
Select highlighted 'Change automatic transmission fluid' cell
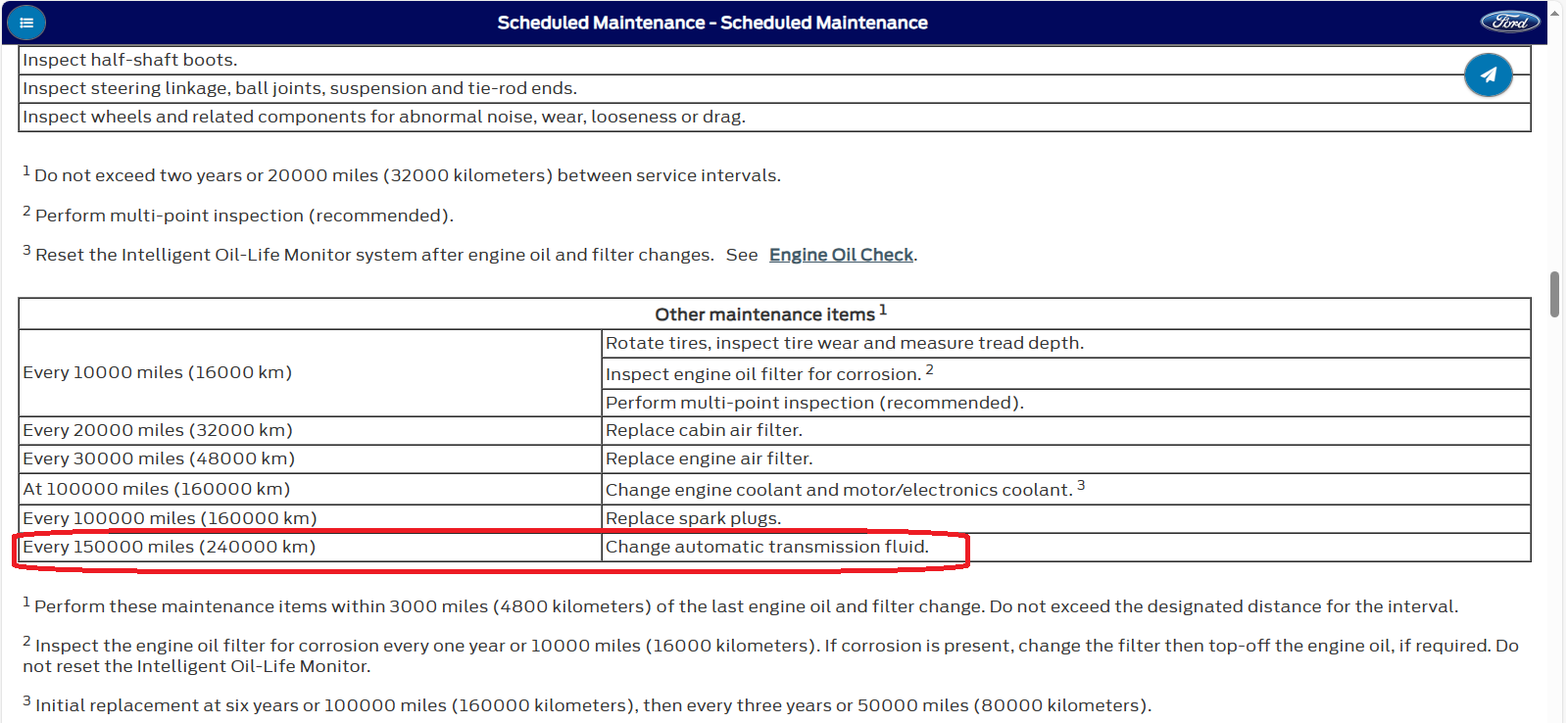coord(766,547)
